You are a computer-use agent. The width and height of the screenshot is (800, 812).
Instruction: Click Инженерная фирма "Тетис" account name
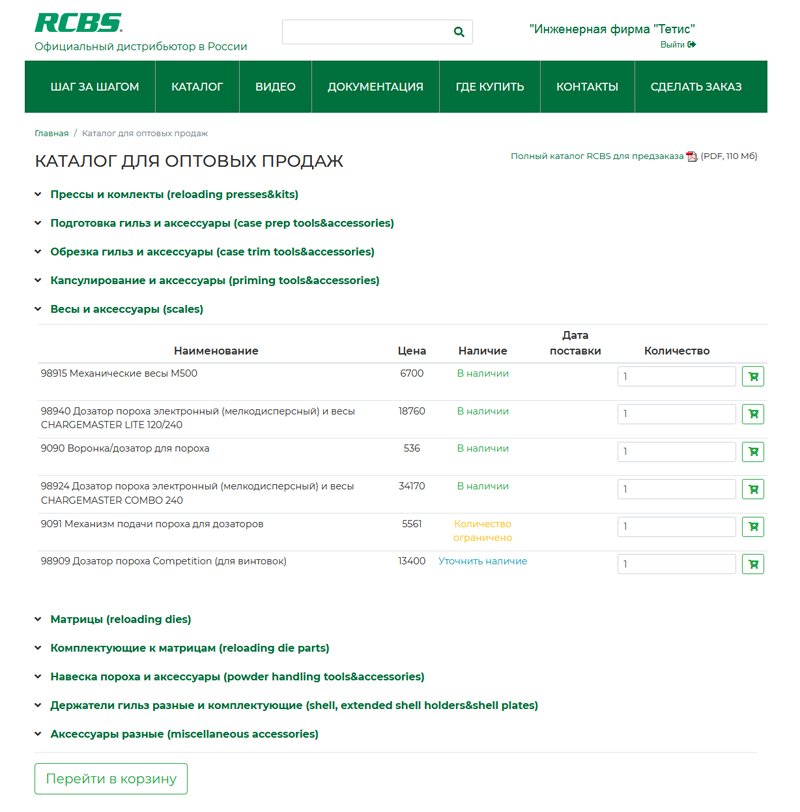(x=612, y=29)
